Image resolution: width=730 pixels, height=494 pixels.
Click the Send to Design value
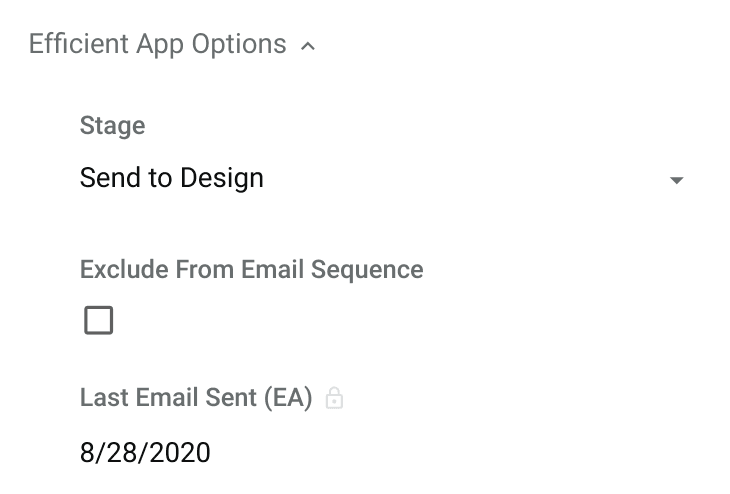click(x=172, y=178)
